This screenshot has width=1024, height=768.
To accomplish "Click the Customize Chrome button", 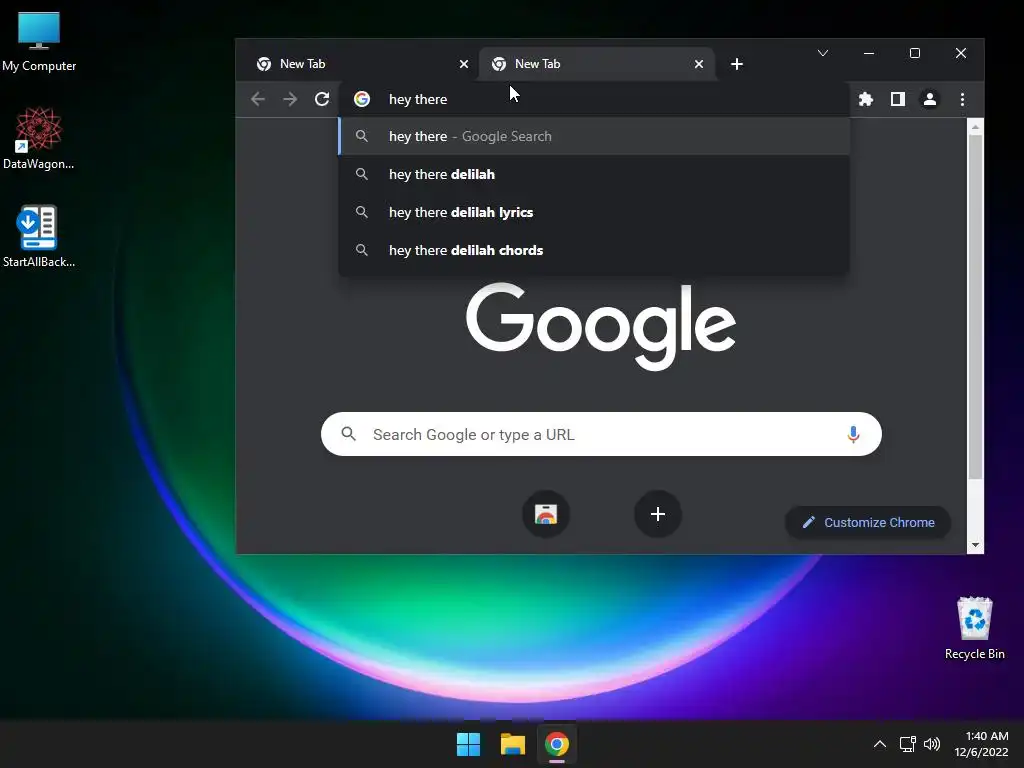I will click(x=868, y=522).
